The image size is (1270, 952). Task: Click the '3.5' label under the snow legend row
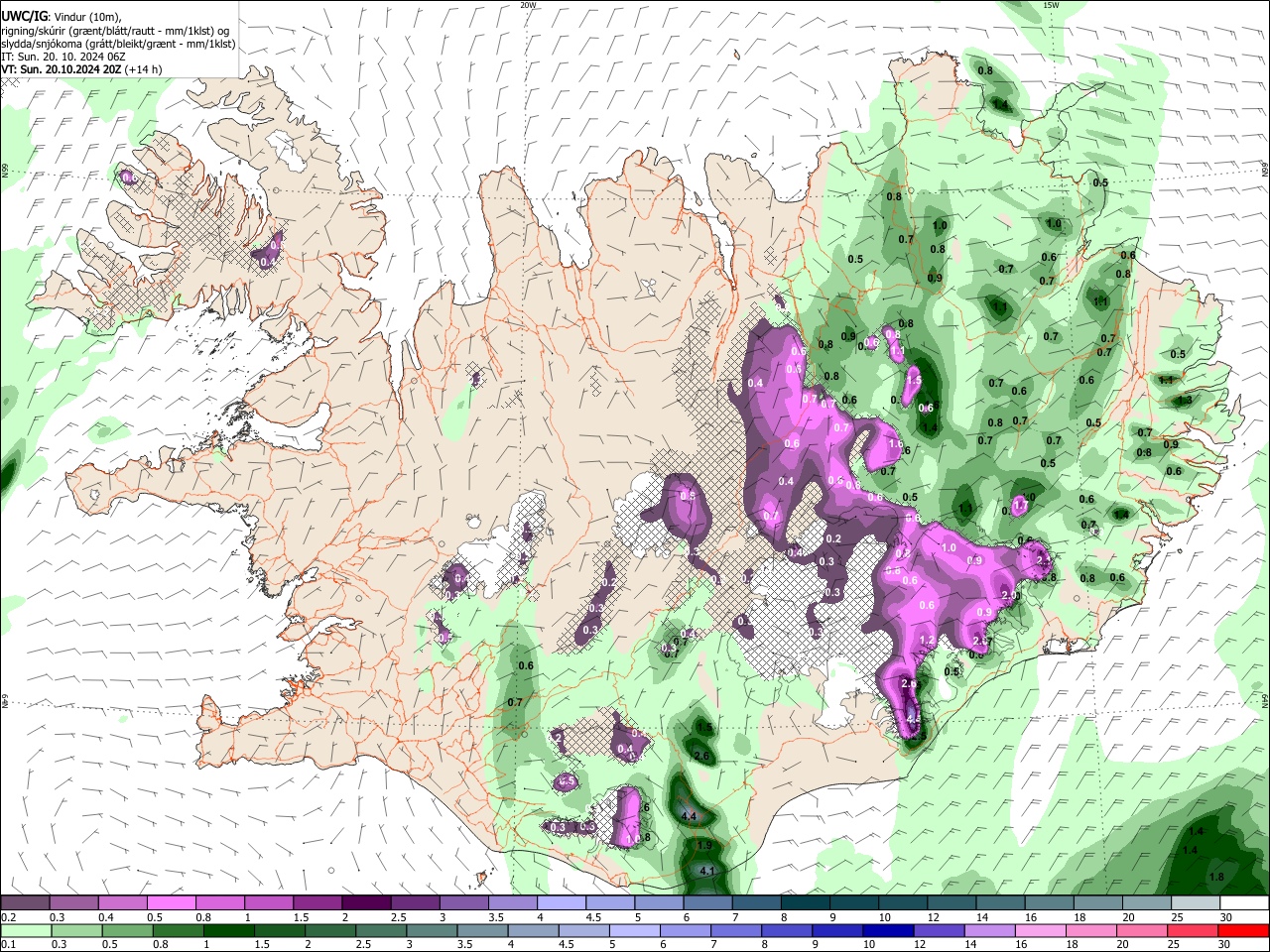point(496,917)
